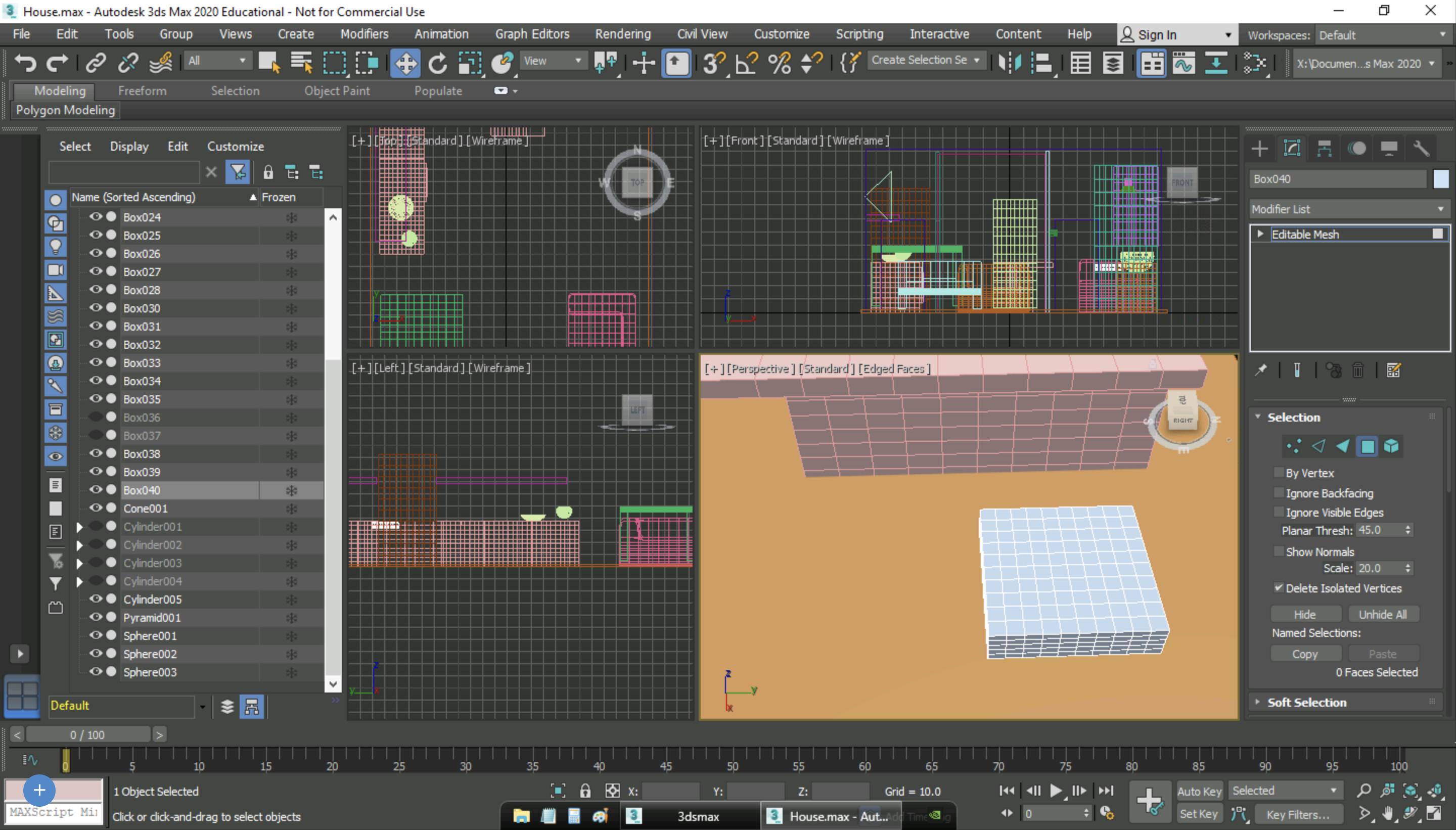Image resolution: width=1456 pixels, height=830 pixels.
Task: Click the Unhide All button
Action: coord(1384,613)
